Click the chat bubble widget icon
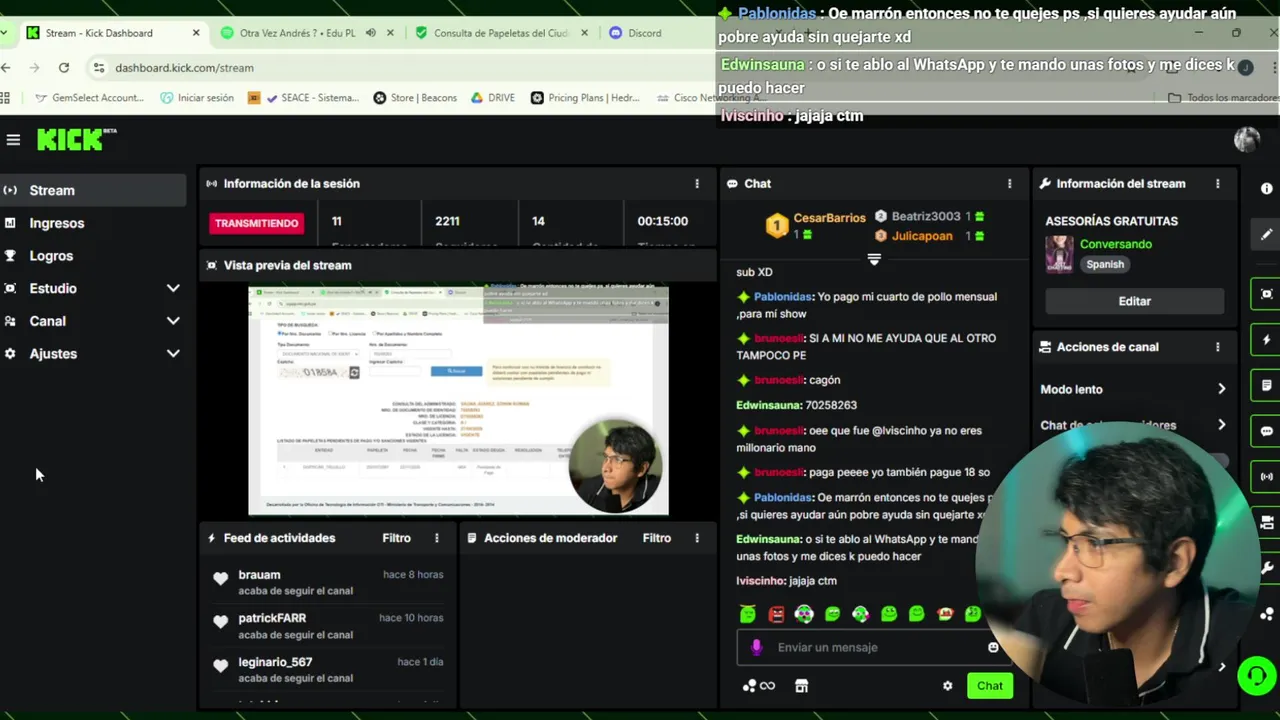Viewport: 1280px width, 720px height. click(1266, 431)
